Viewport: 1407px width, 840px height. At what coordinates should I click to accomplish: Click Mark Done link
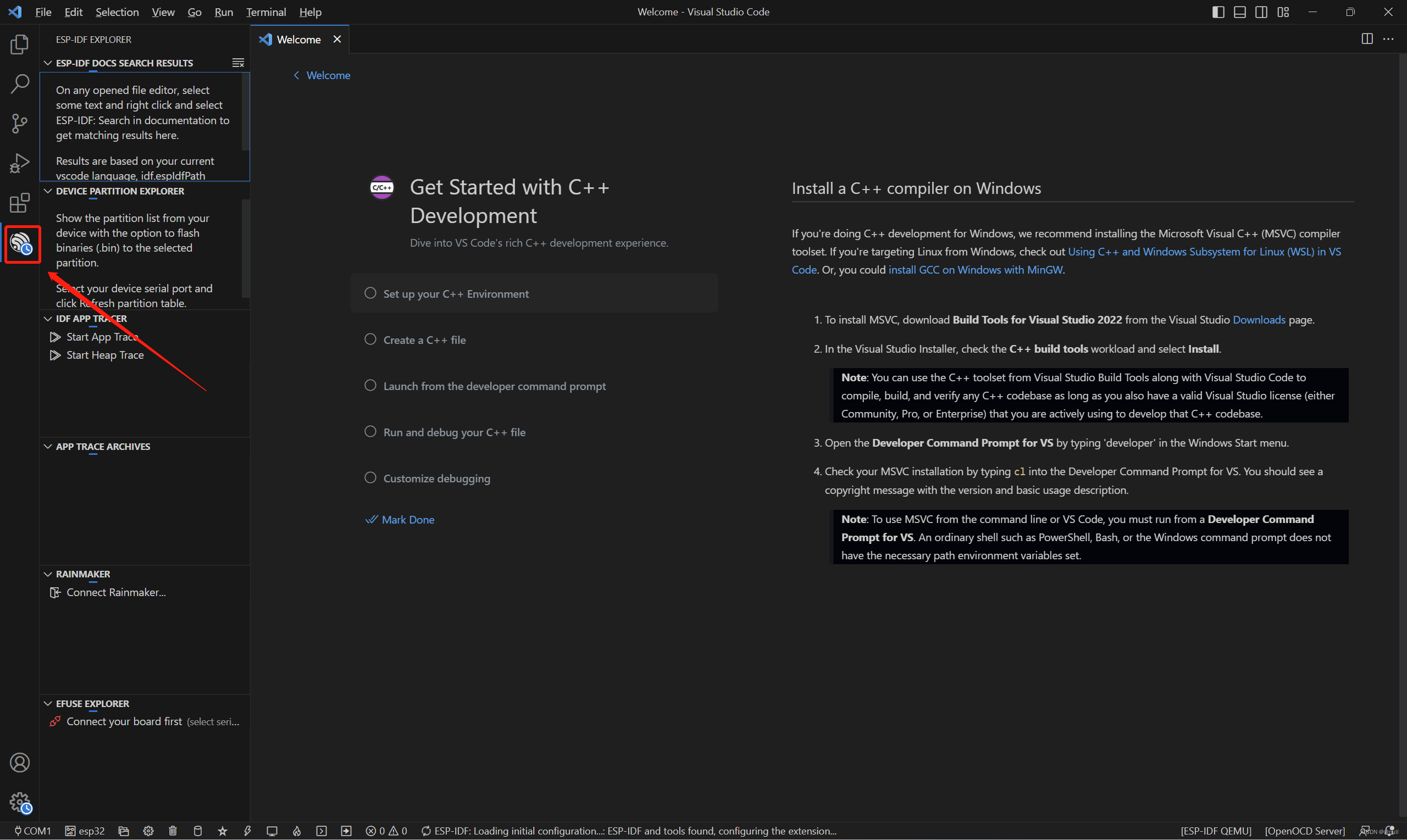click(400, 520)
